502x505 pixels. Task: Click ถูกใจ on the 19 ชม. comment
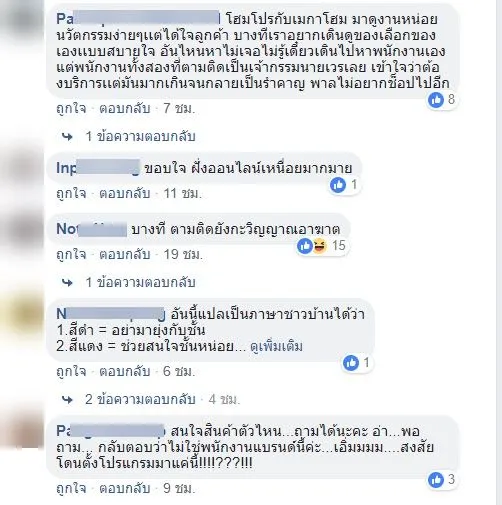[71, 255]
